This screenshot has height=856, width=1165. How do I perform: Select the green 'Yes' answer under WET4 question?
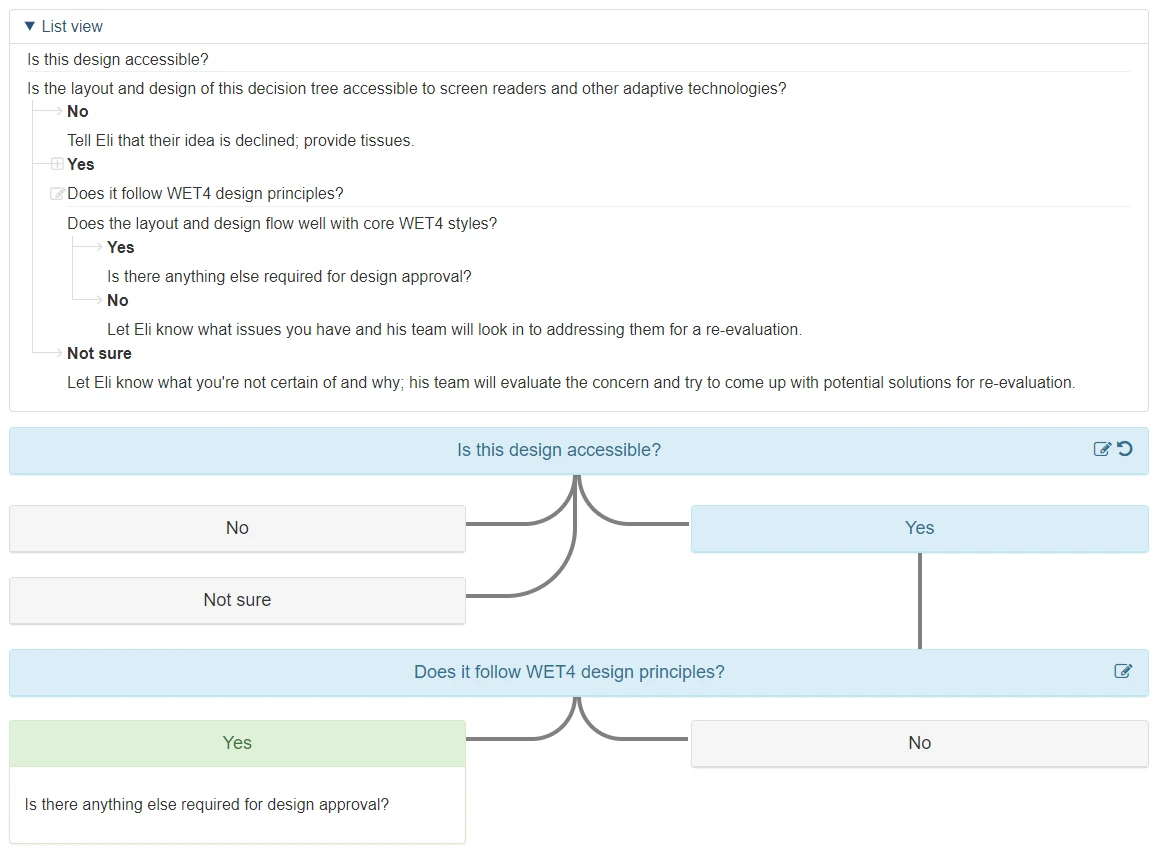(x=237, y=743)
